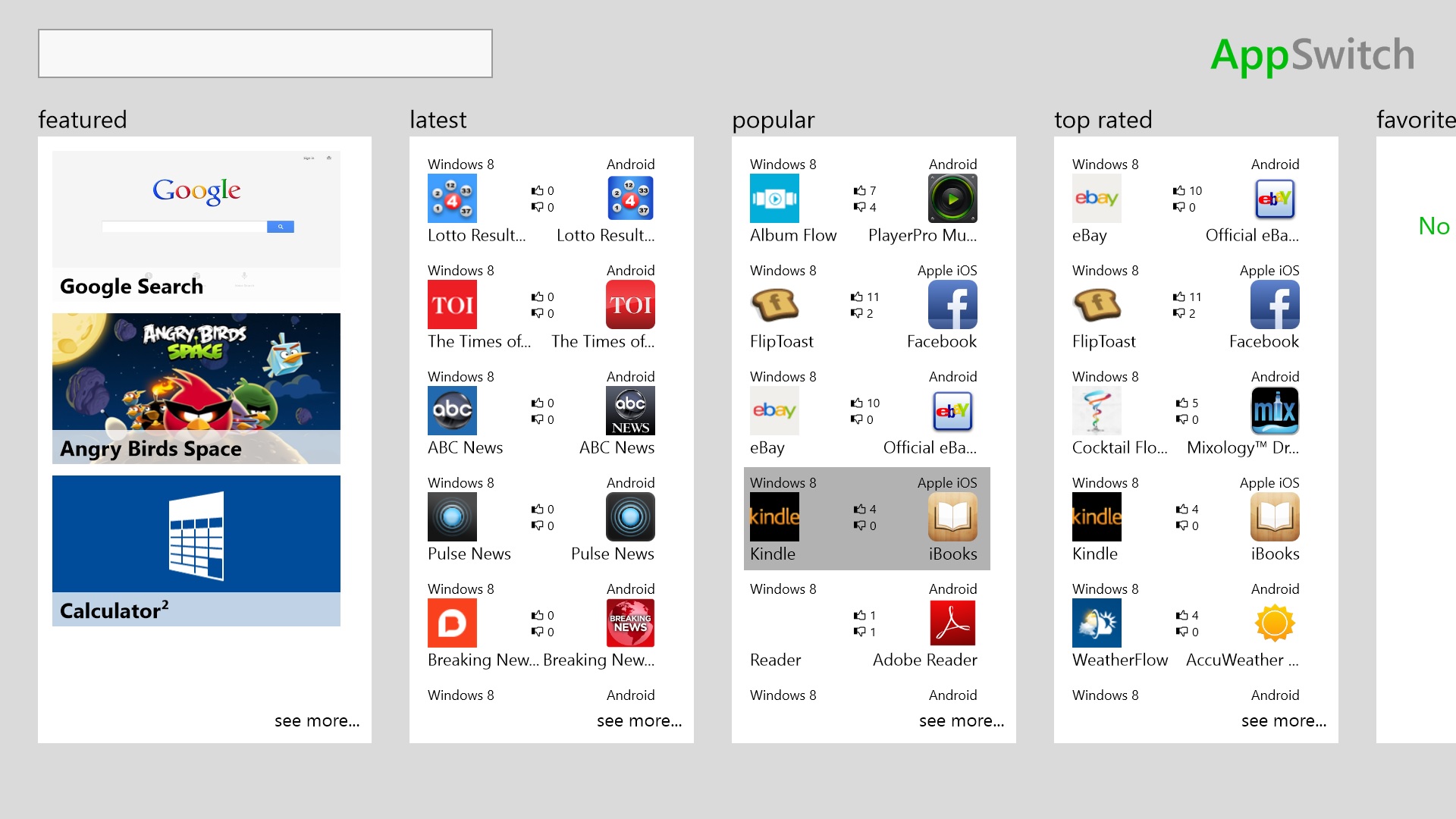The image size is (1456, 819).
Task: Click see more in the featured section
Action: pyautogui.click(x=316, y=720)
